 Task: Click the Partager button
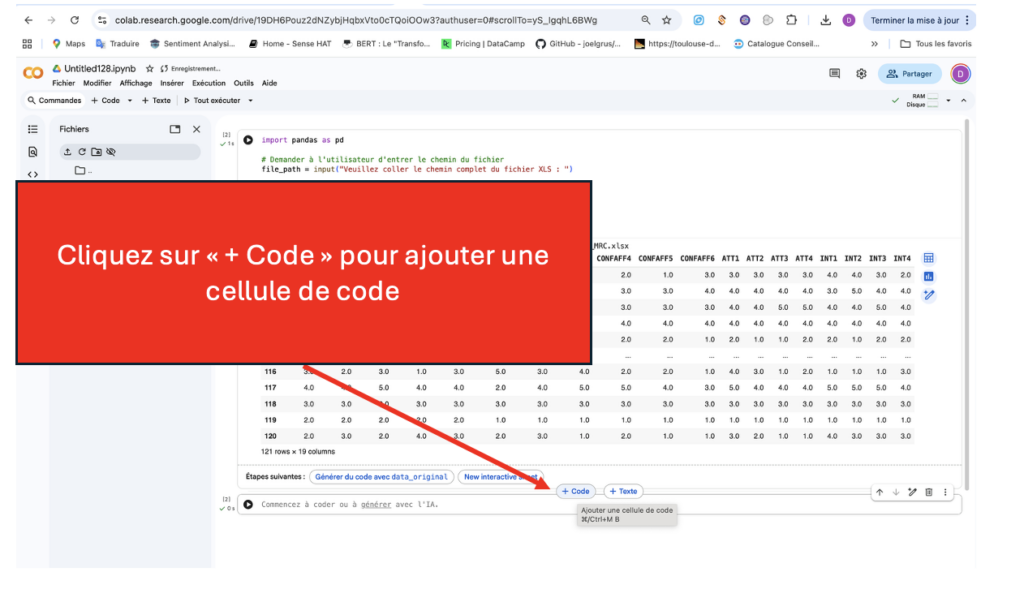[909, 74]
